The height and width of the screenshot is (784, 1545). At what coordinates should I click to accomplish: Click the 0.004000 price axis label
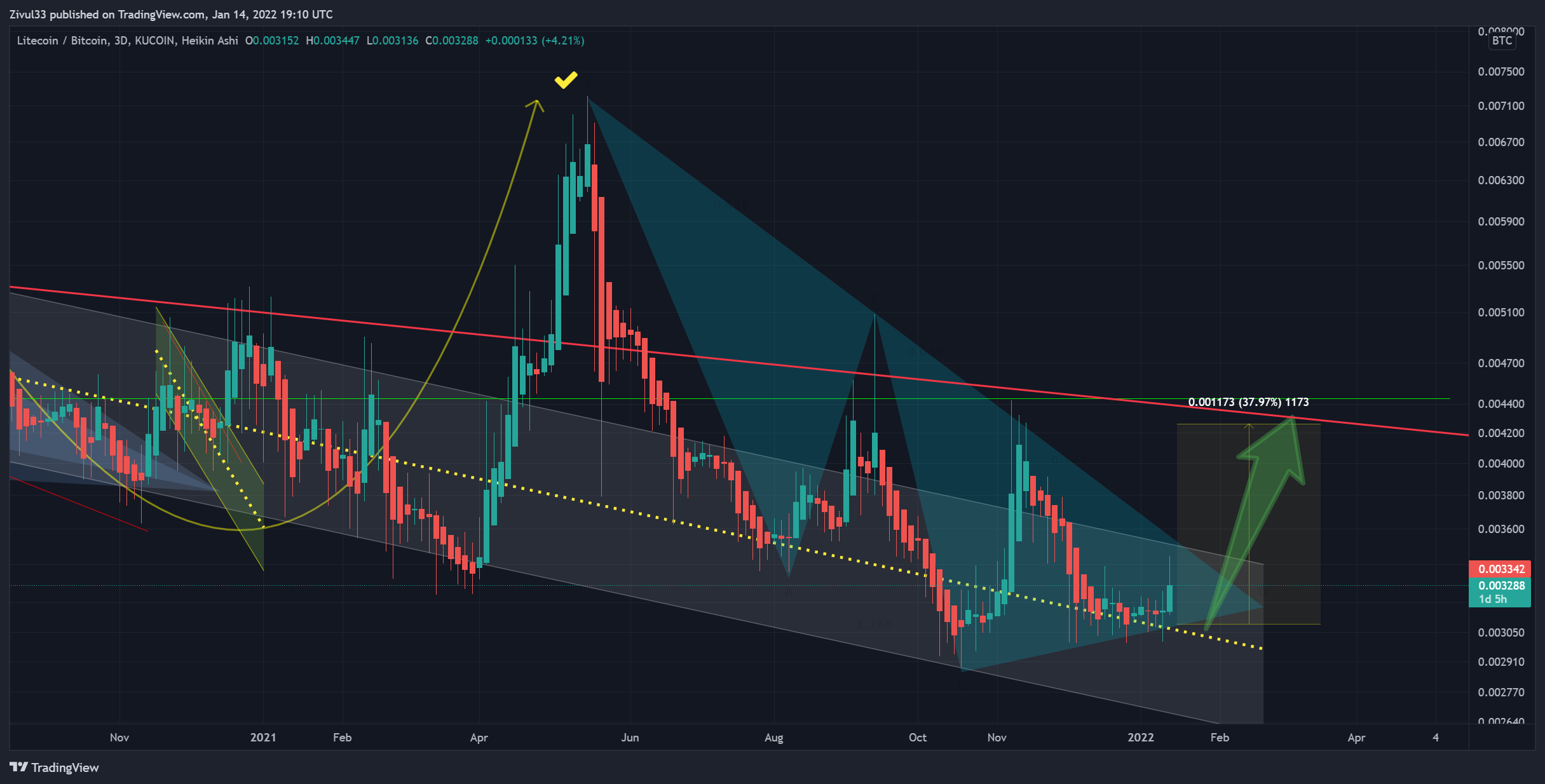(x=1501, y=464)
